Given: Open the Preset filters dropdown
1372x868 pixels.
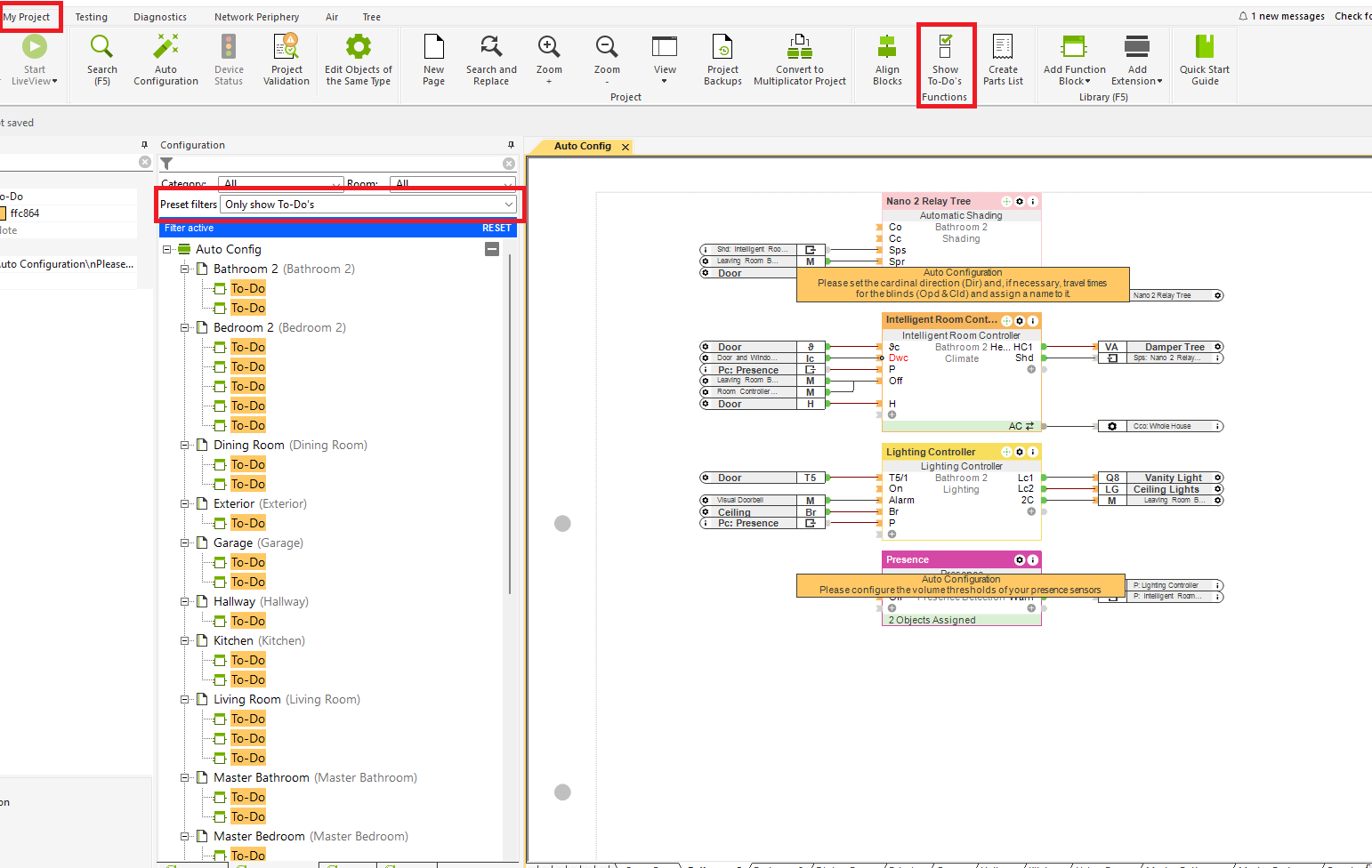Looking at the screenshot, I should point(368,205).
